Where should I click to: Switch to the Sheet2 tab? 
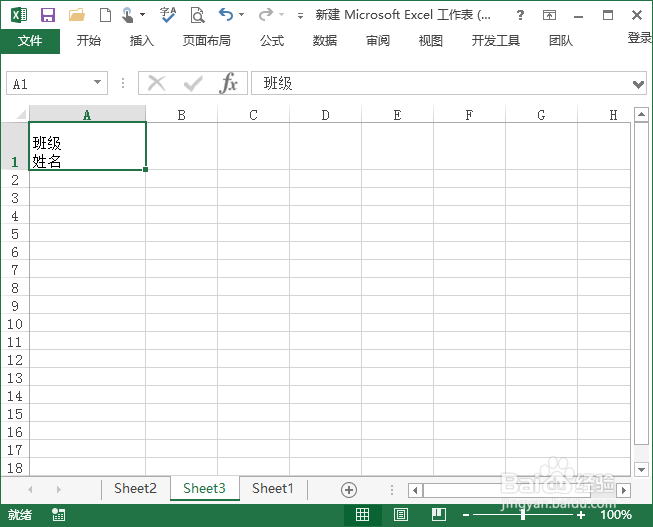(x=135, y=488)
